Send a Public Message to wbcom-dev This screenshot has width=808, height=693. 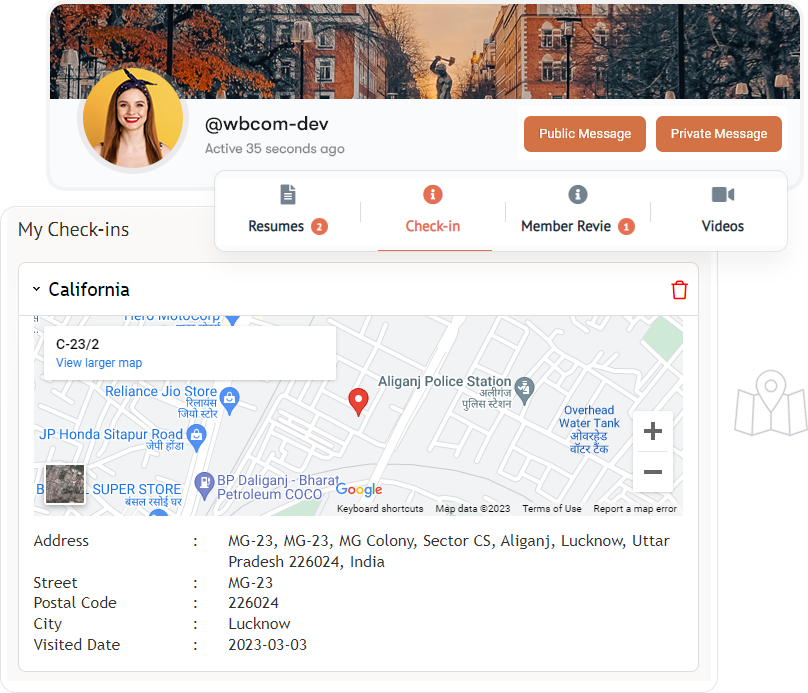tap(584, 133)
